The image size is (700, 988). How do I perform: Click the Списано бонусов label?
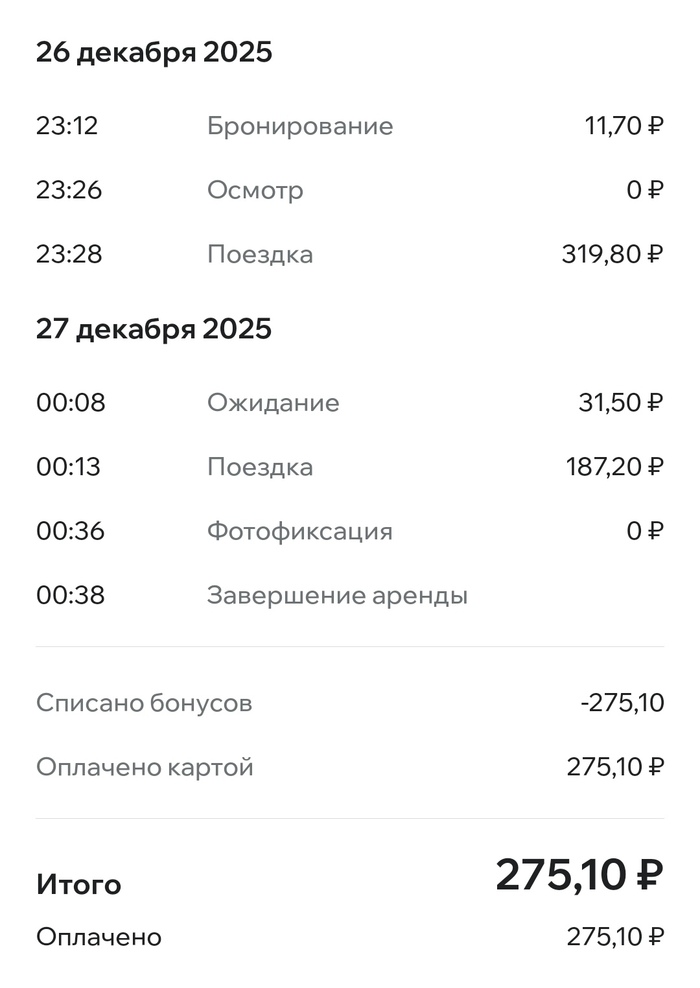coord(144,703)
